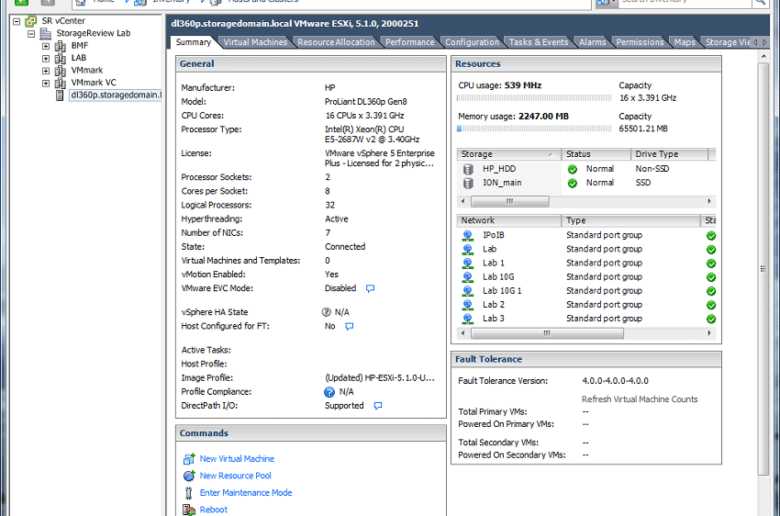Click New Virtual Machine command link

click(x=237, y=459)
